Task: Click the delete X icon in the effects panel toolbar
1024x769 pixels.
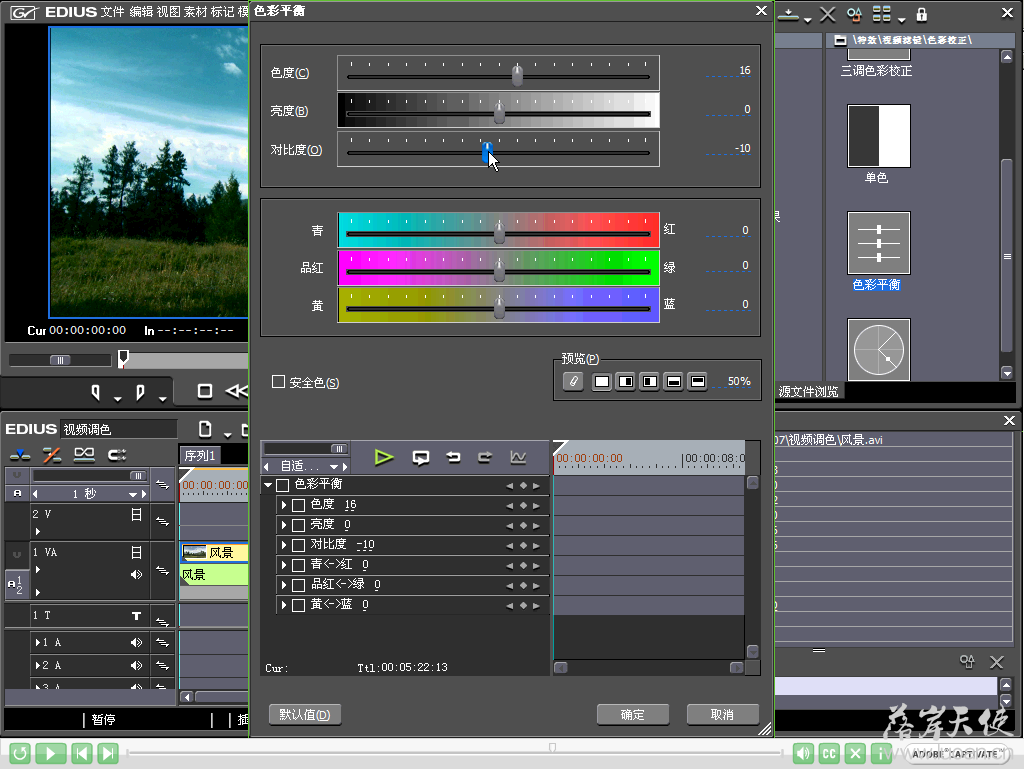Action: point(827,14)
